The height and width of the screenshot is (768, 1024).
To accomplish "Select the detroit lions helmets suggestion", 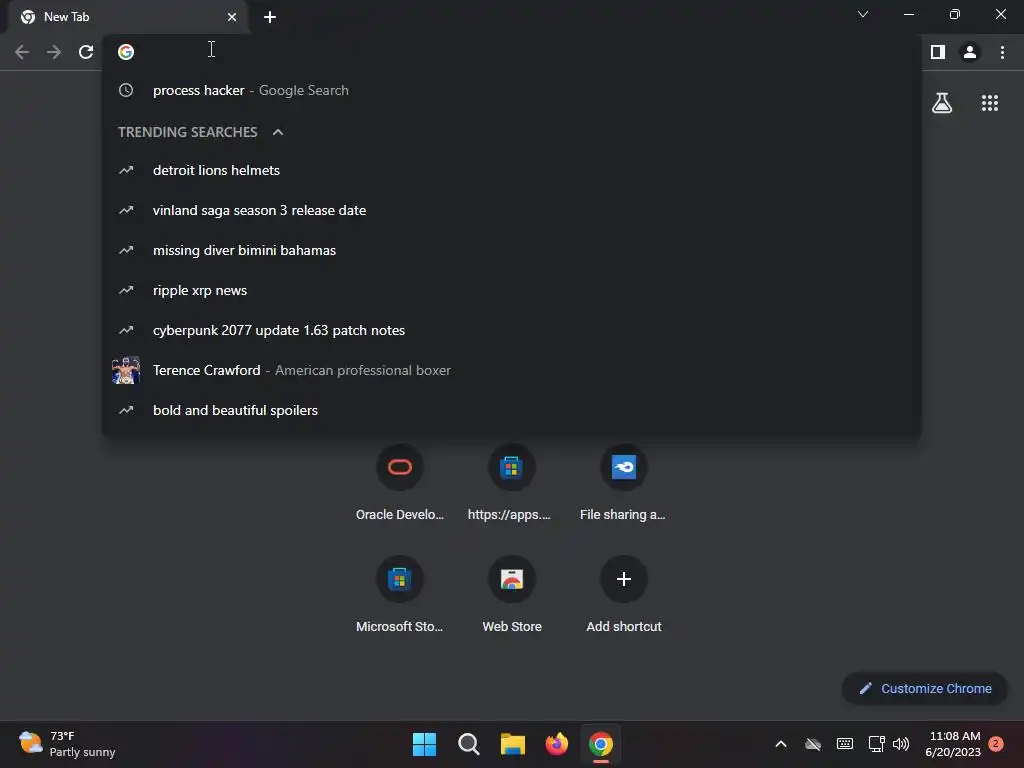I will point(511,170).
